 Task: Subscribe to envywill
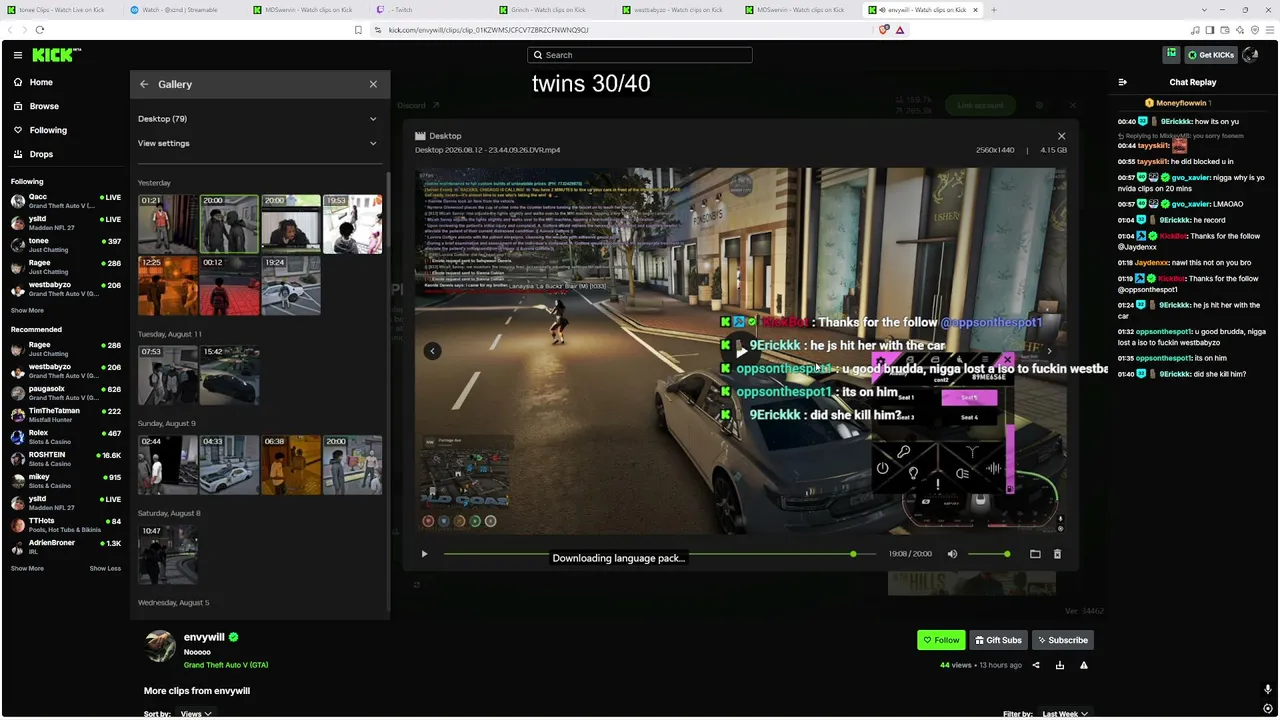pyautogui.click(x=1062, y=640)
